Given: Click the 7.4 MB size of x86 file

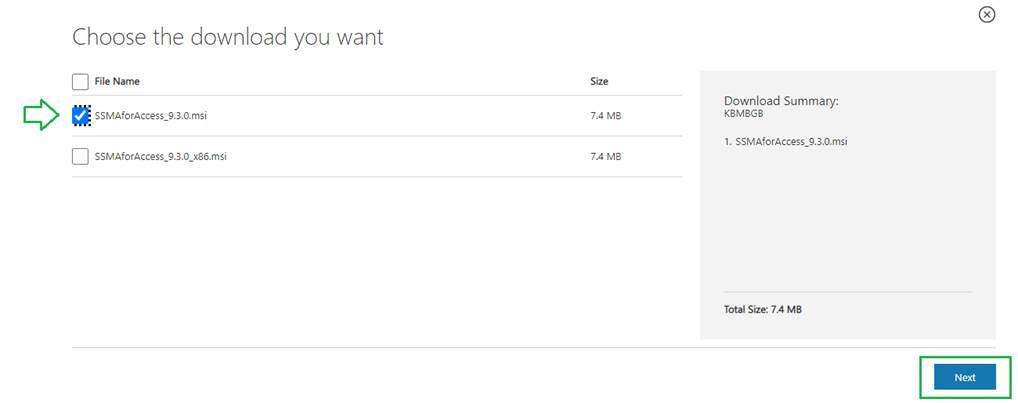Looking at the screenshot, I should click(x=606, y=156).
